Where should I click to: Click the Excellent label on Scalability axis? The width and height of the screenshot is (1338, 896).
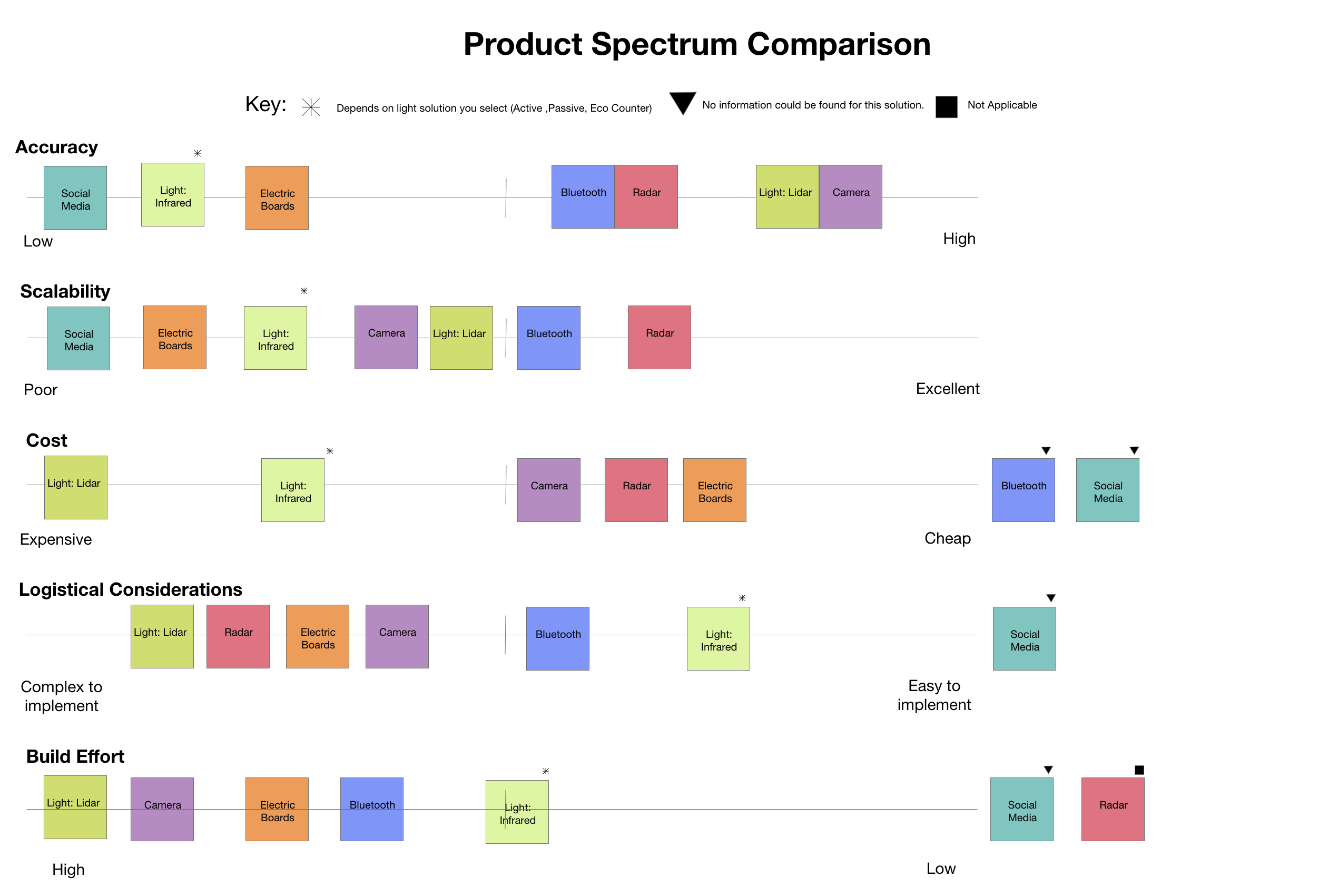tap(948, 389)
